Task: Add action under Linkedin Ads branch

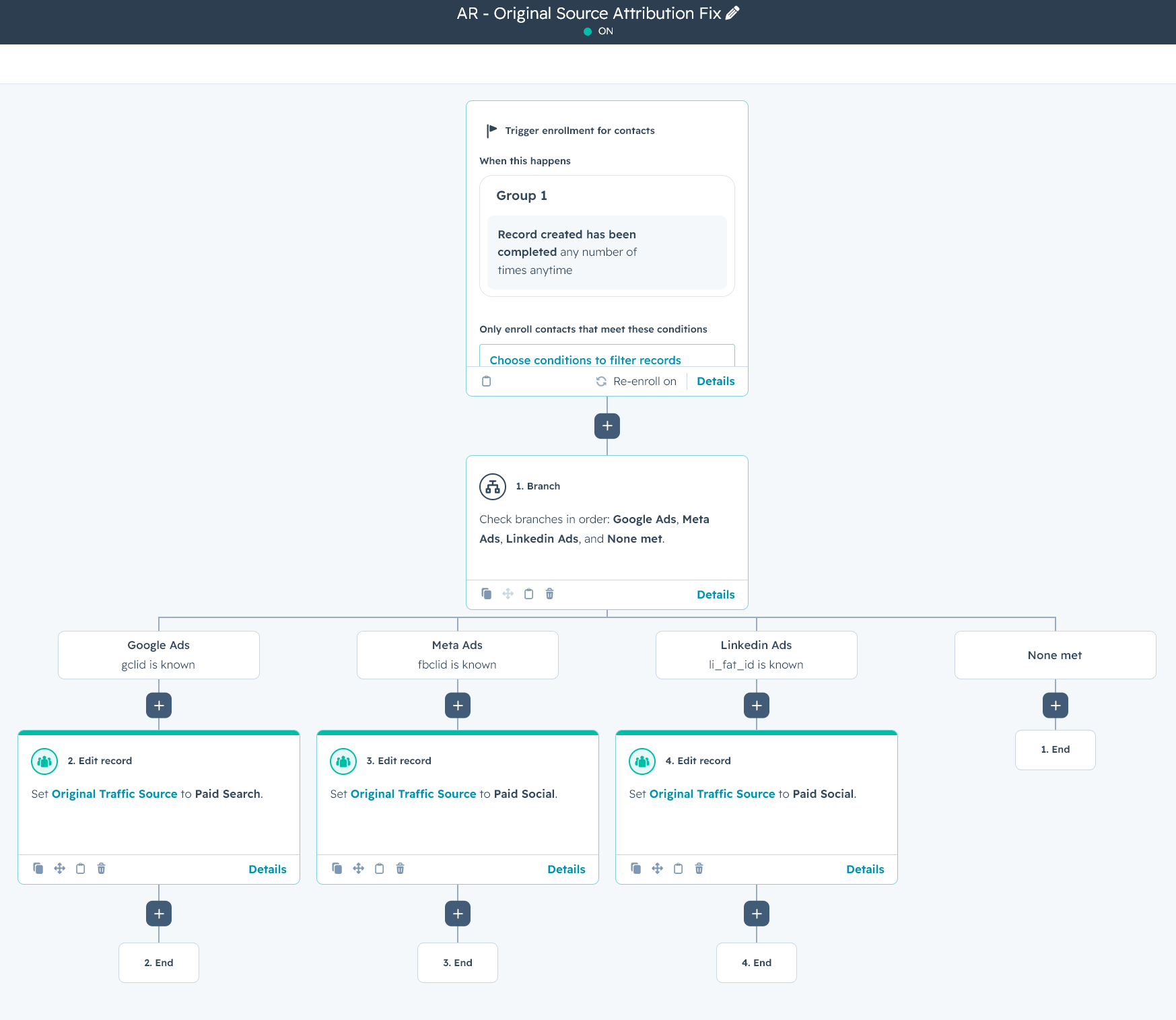Action: 757,706
